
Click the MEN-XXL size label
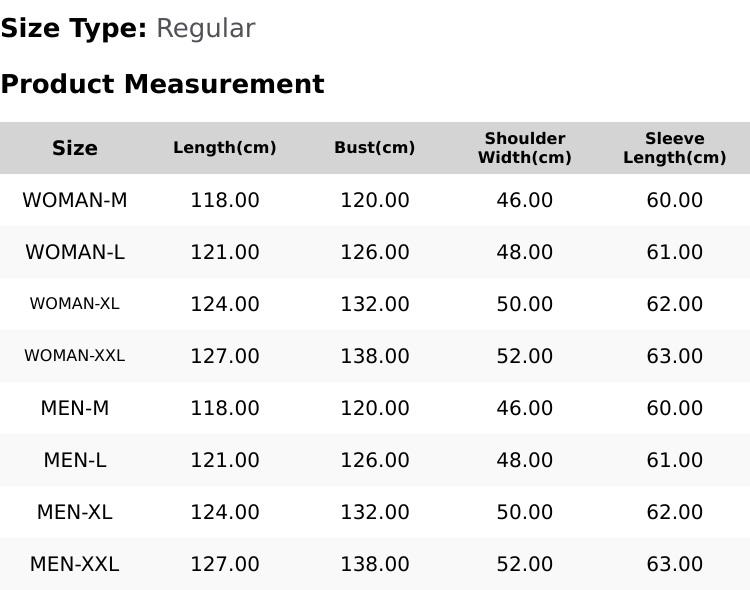tap(75, 564)
